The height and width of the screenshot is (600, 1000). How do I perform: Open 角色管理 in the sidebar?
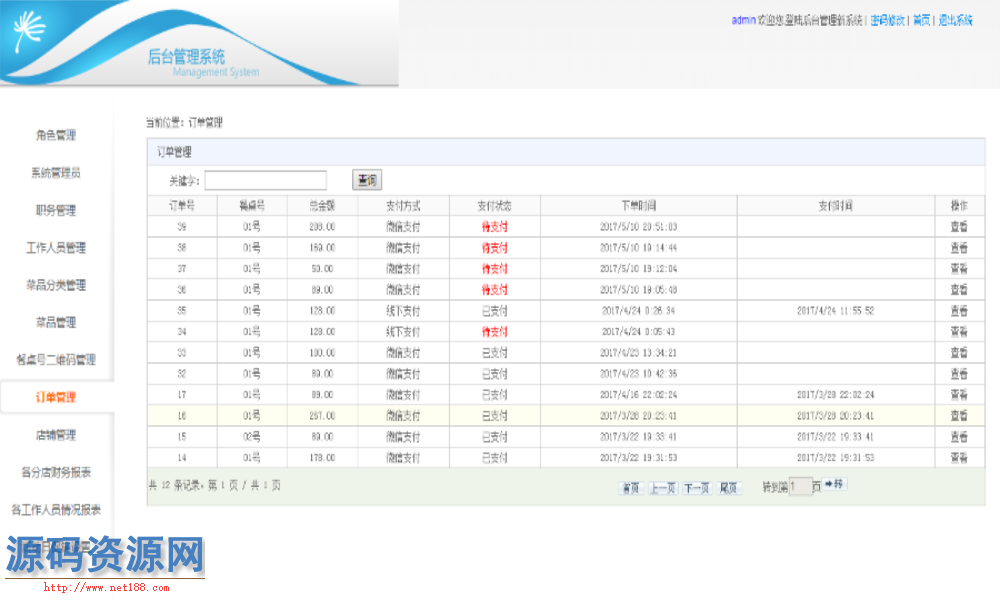(x=56, y=135)
